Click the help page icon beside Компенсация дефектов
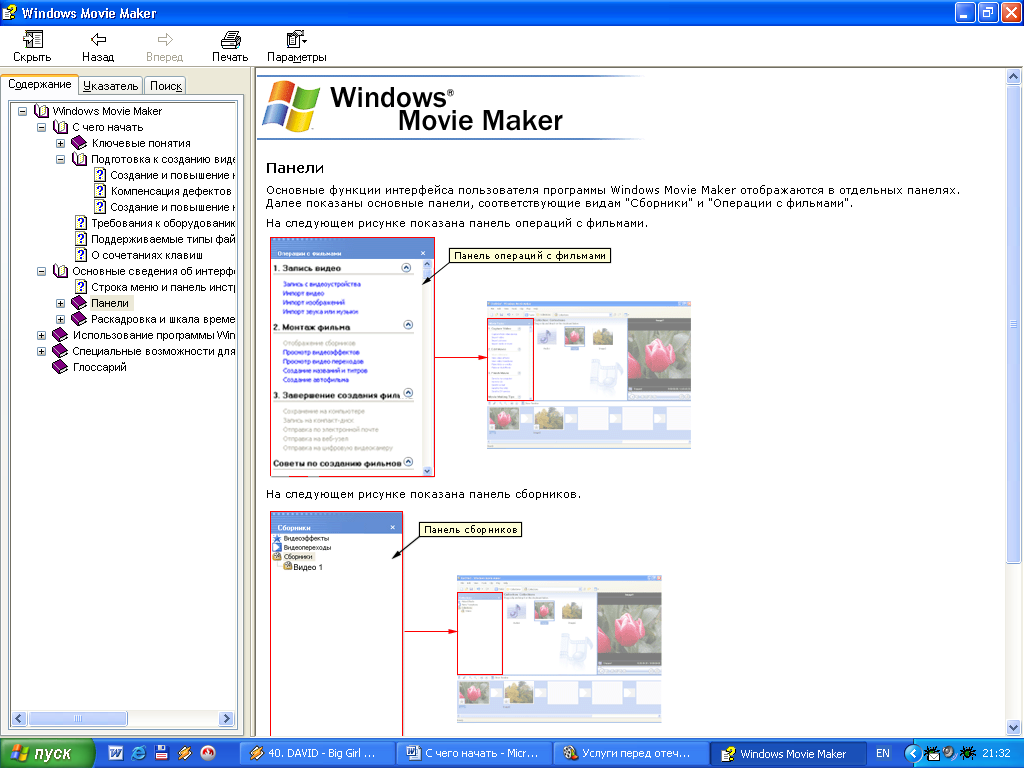 point(100,191)
